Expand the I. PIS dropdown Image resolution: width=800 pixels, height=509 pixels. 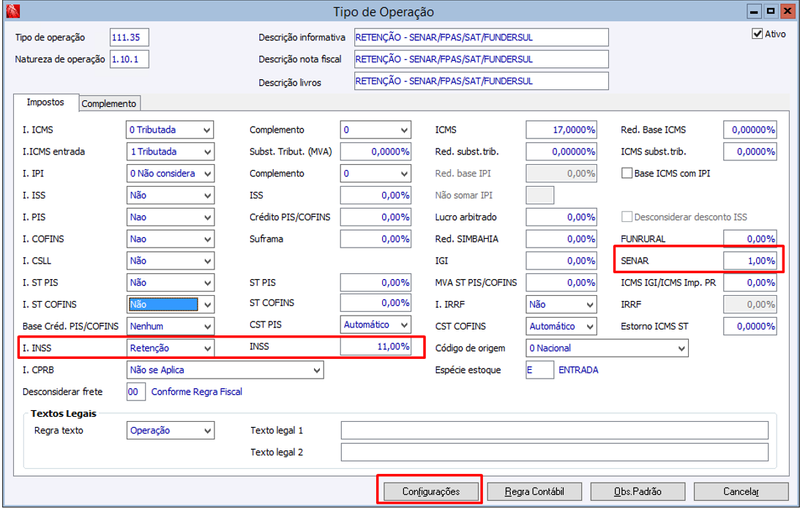click(x=170, y=217)
